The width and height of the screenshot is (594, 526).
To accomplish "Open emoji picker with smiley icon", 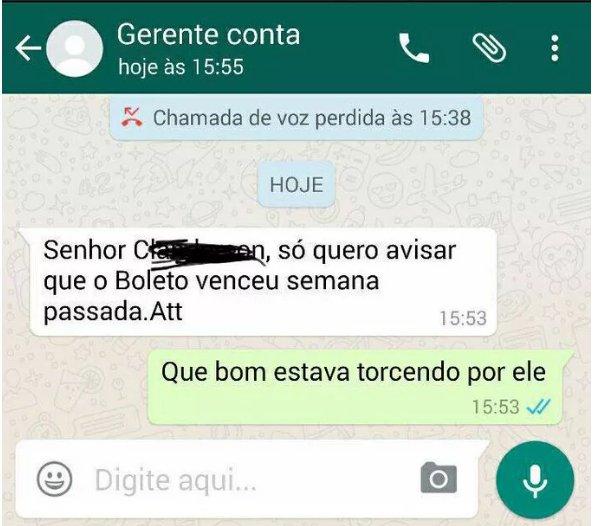I will pos(55,479).
